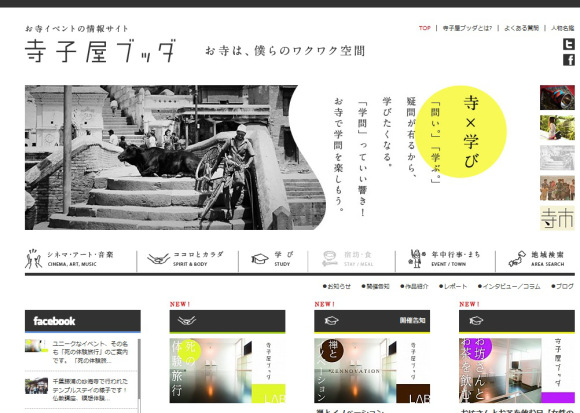The height and width of the screenshot is (413, 580).
Task: Click thumbnail beside テンプルステイ post
Action: (36, 386)
